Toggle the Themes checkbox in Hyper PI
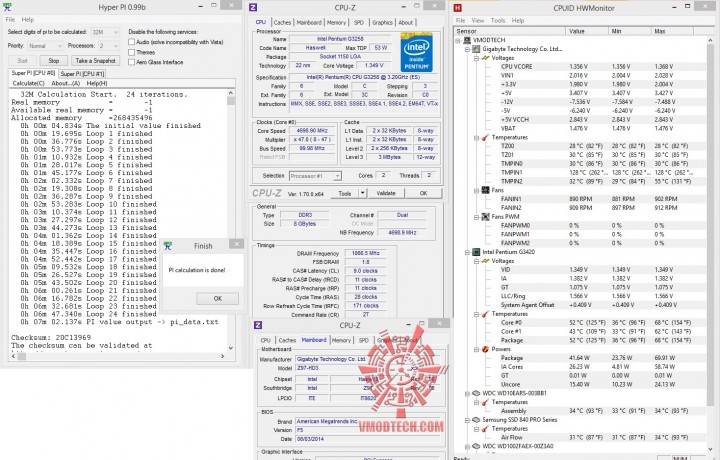 131,52
